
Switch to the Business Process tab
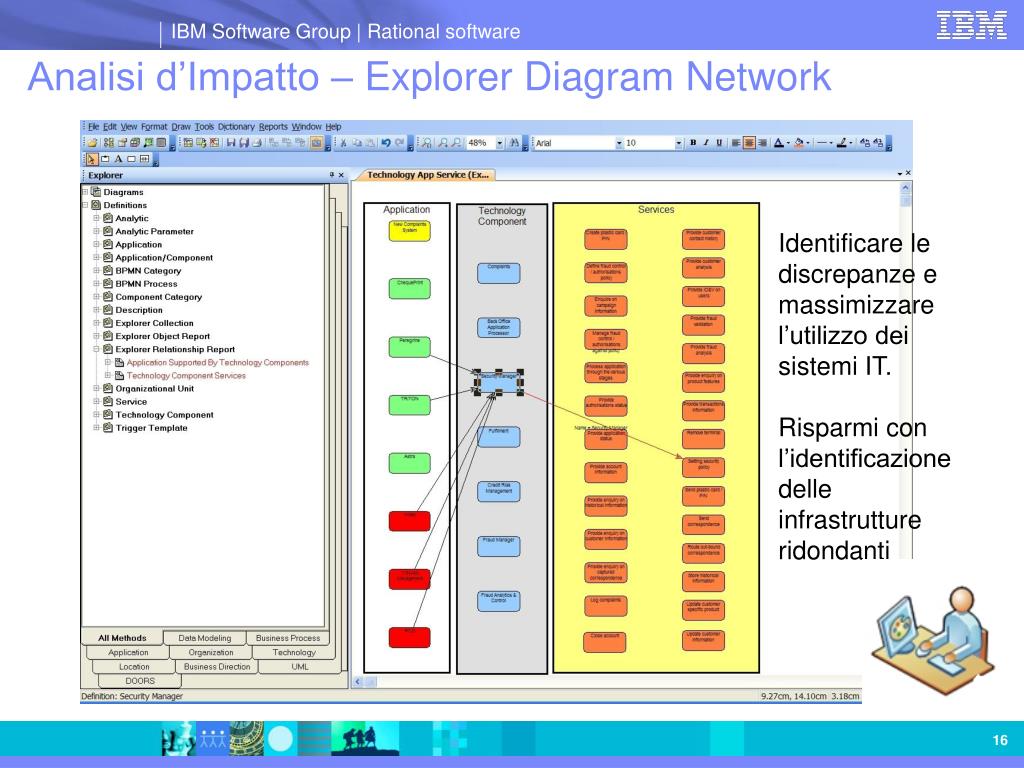(288, 638)
